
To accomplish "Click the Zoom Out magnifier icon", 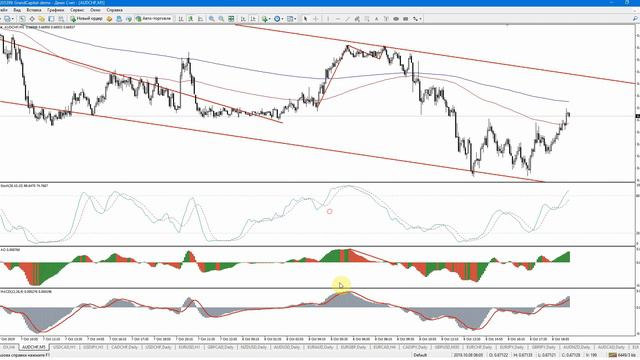I will pos(221,19).
